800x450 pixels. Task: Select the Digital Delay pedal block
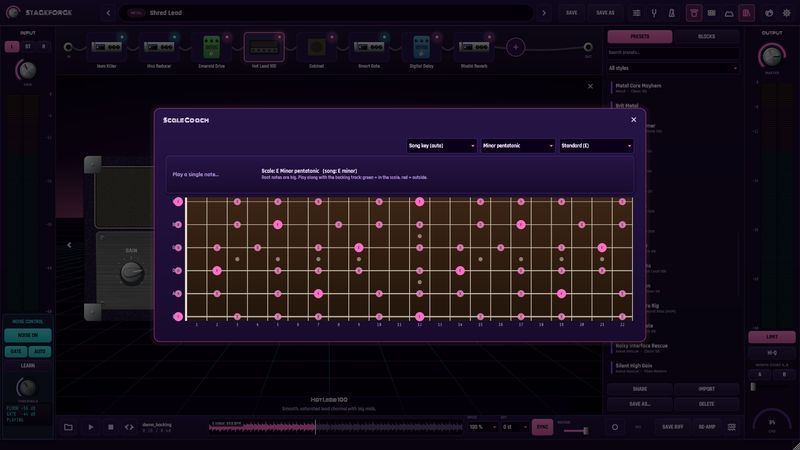(x=421, y=49)
